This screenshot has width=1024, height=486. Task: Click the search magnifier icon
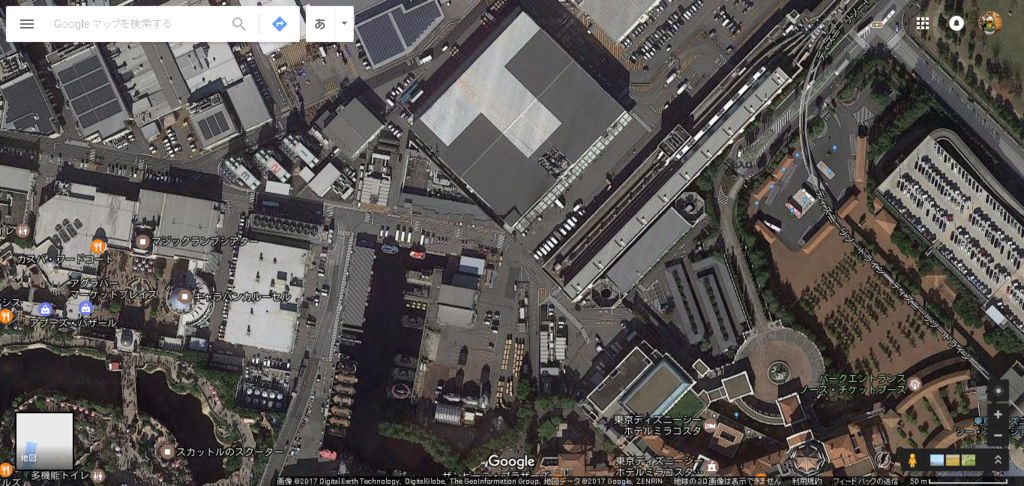[239, 24]
